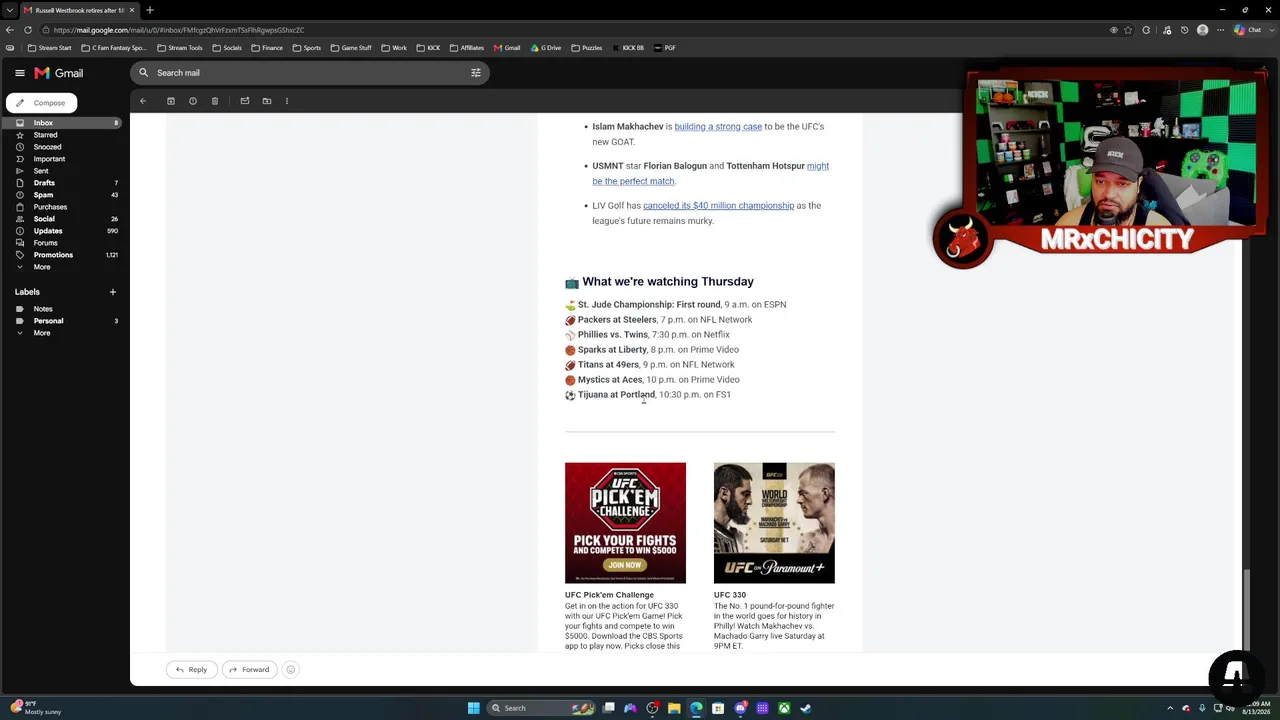The image size is (1280, 720).
Task: Click the browser address bar URL
Action: tap(179, 30)
